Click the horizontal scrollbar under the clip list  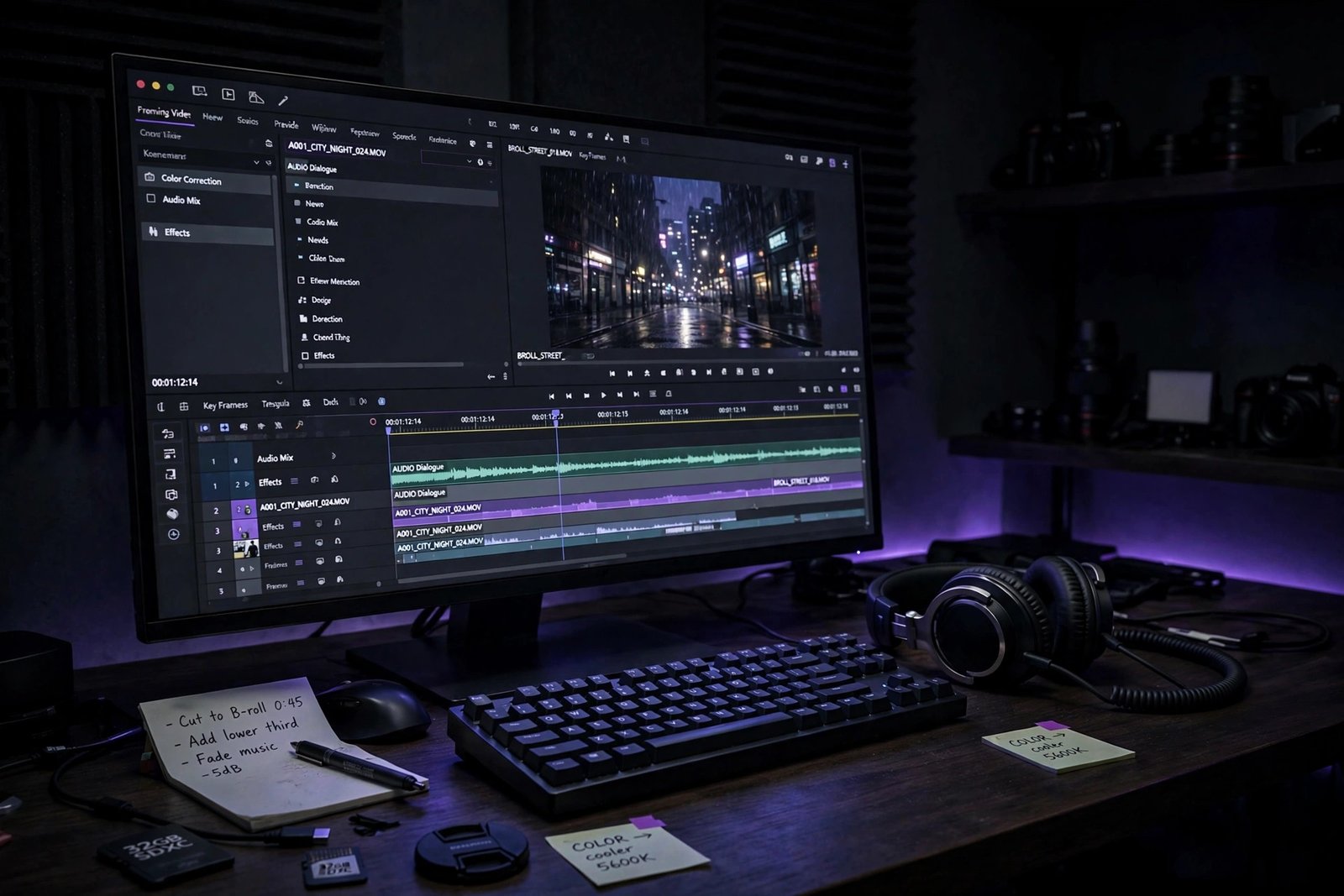[x=382, y=365]
